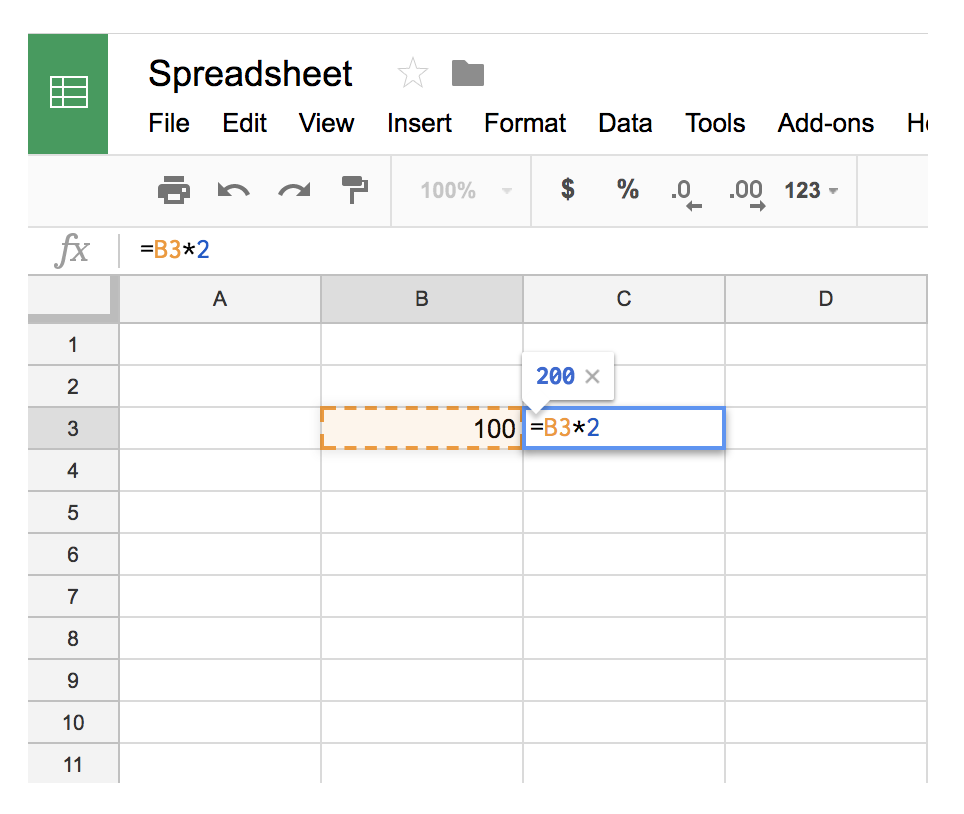Click the print icon
Image resolution: width=964 pixels, height=814 pixels.
point(174,190)
